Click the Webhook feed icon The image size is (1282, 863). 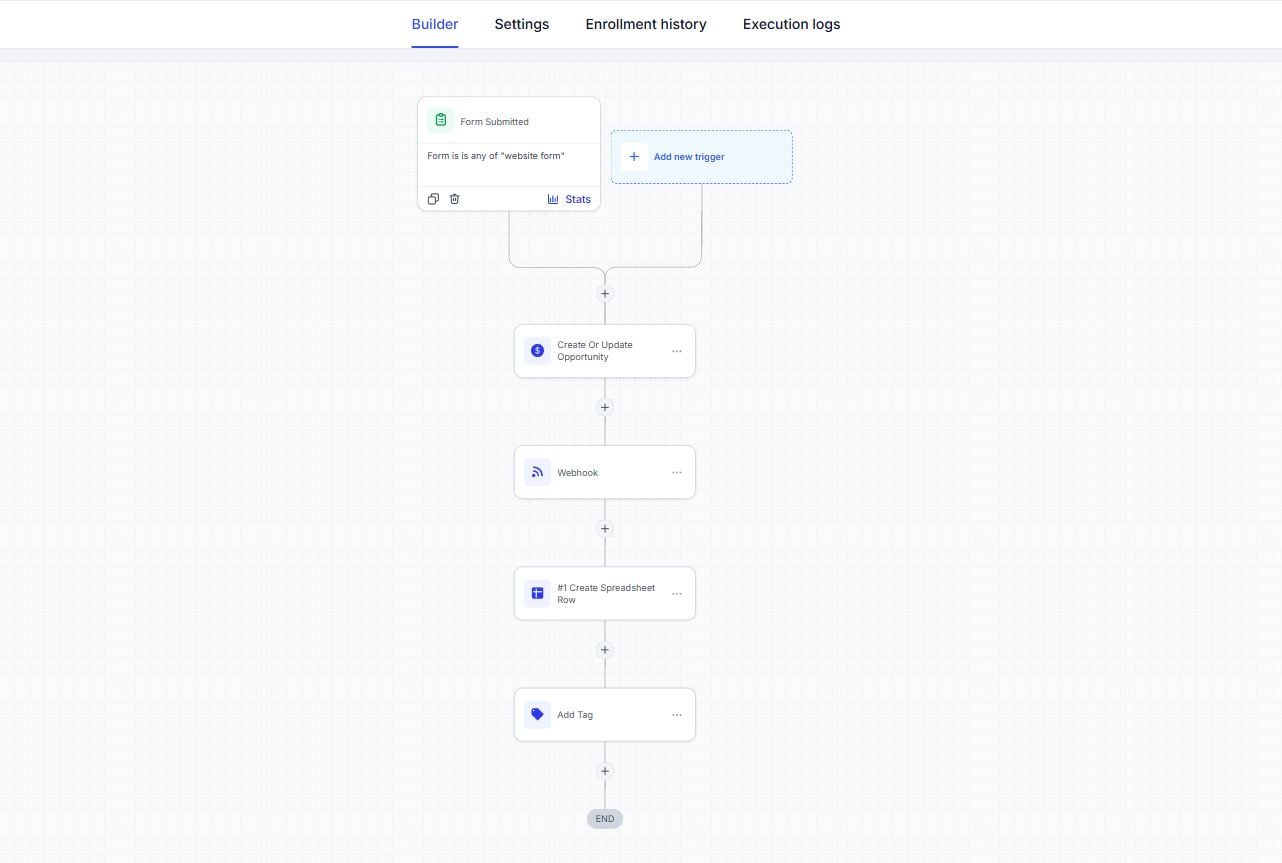537,472
